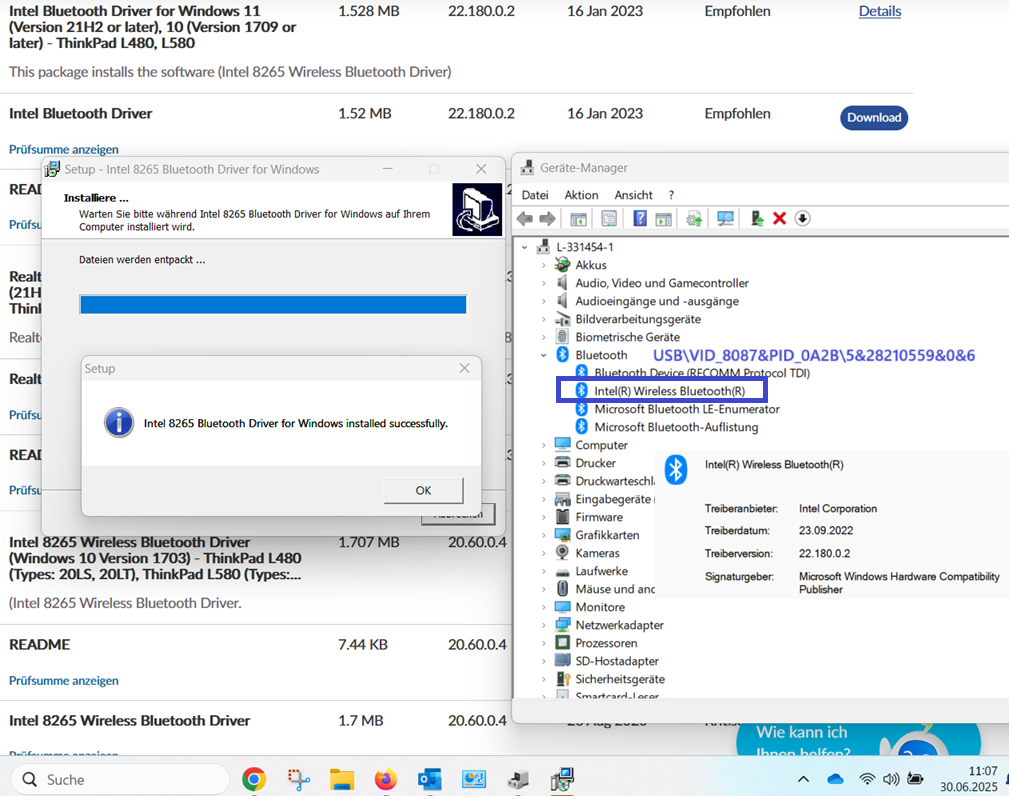
Task: Open Snipping Tool from the taskbar
Action: (298, 779)
